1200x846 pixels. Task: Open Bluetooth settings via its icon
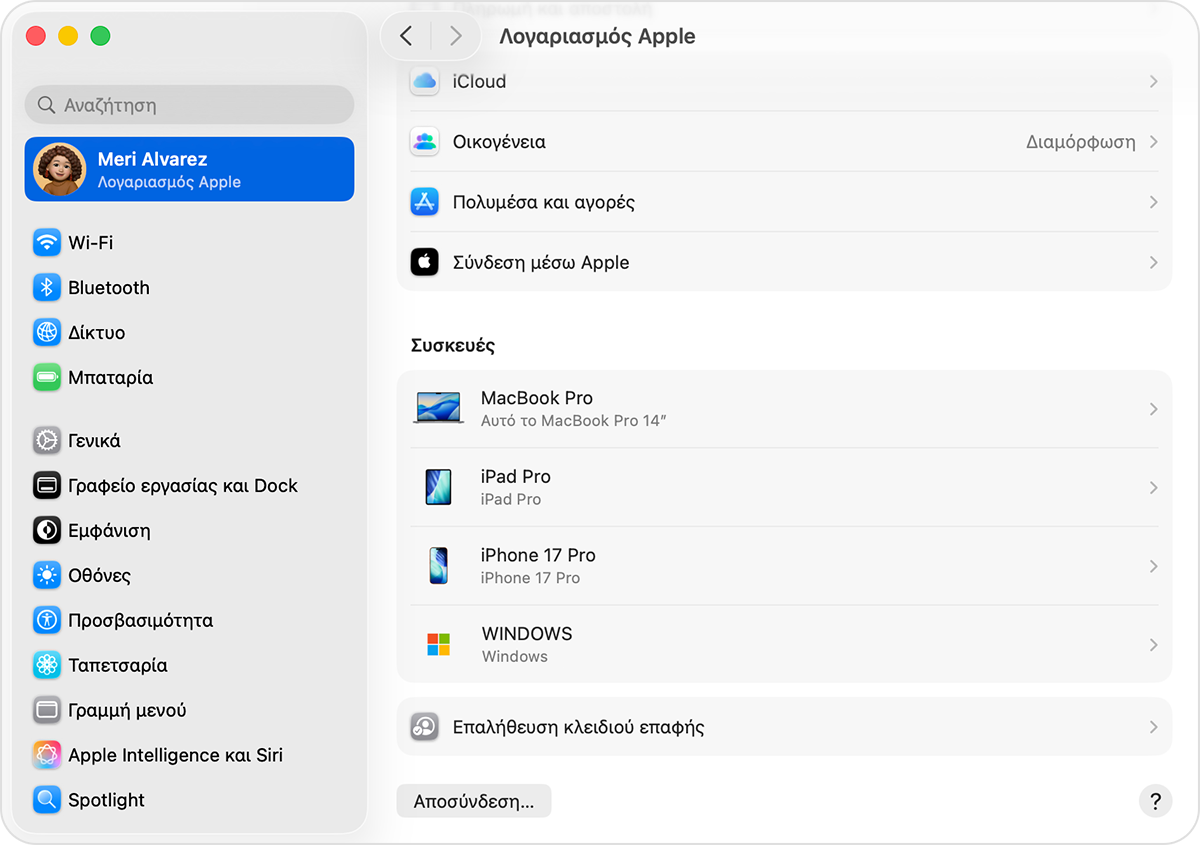pyautogui.click(x=47, y=287)
